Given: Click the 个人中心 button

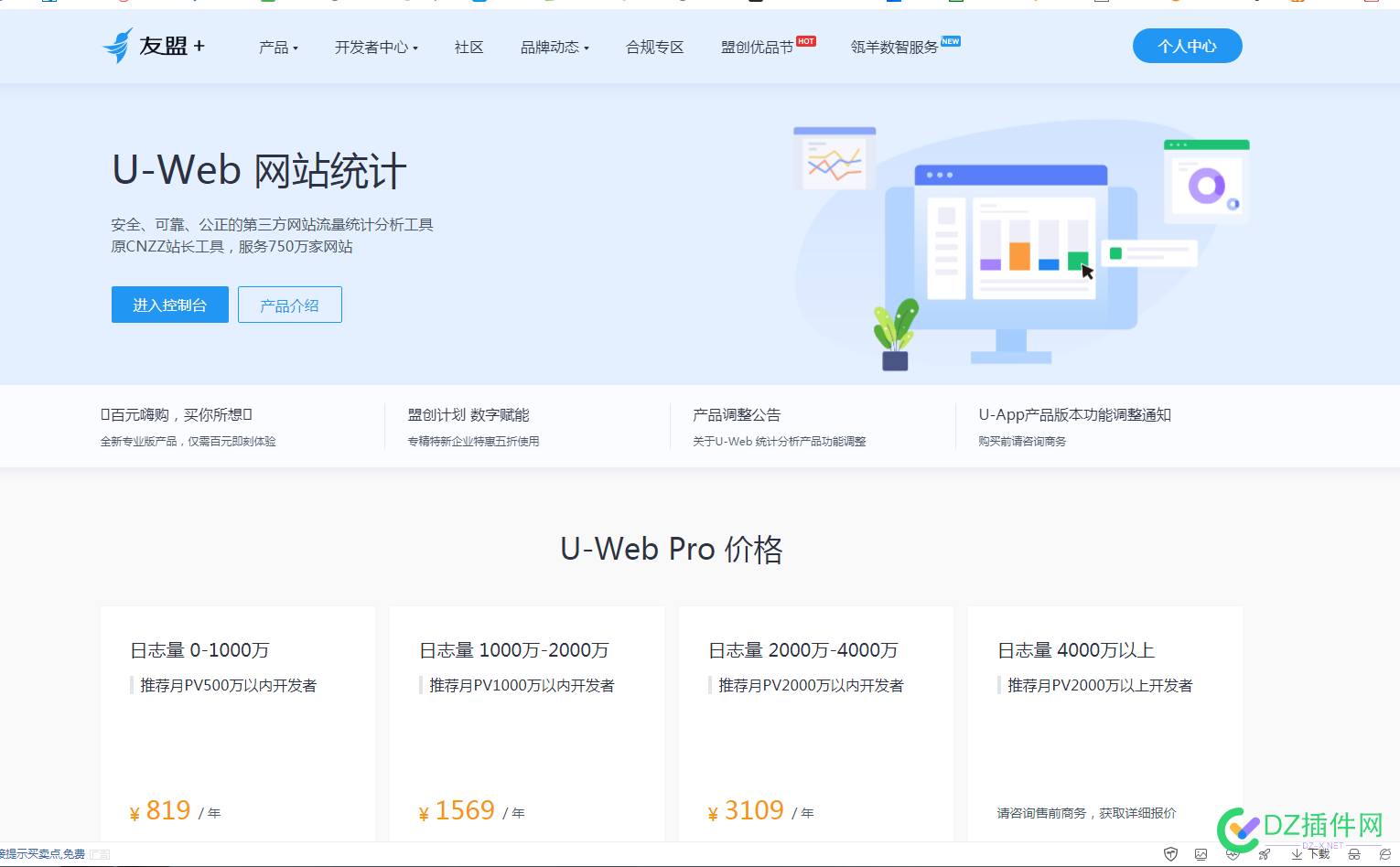Looking at the screenshot, I should 1187,46.
